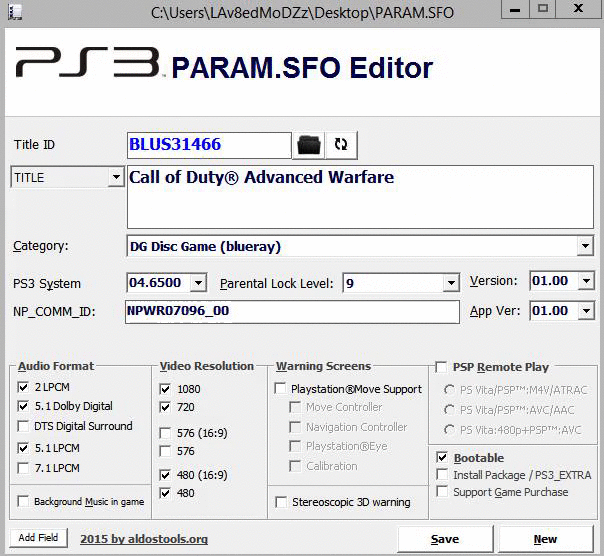Screen dimensions: 604x556
Task: Click the Category: label
Action: [40, 246]
